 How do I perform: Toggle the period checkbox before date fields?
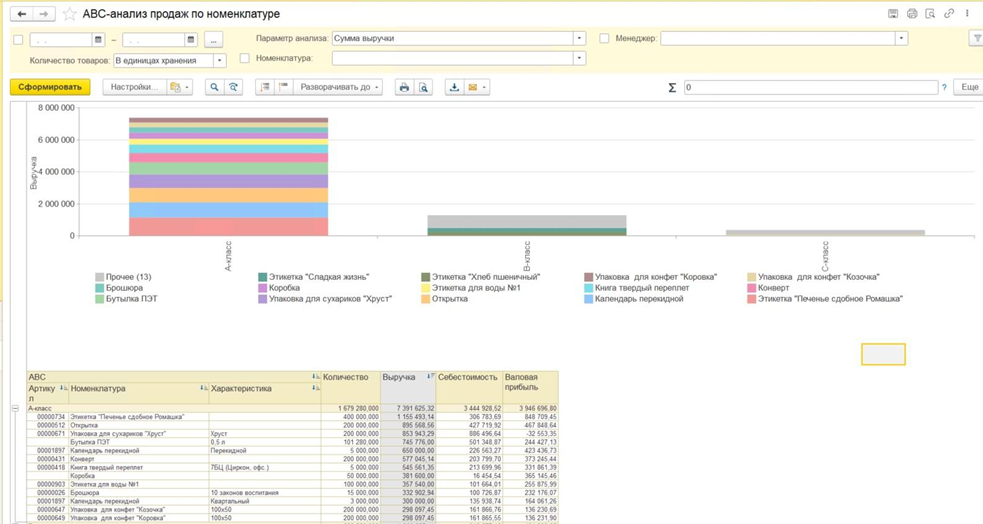(x=18, y=40)
